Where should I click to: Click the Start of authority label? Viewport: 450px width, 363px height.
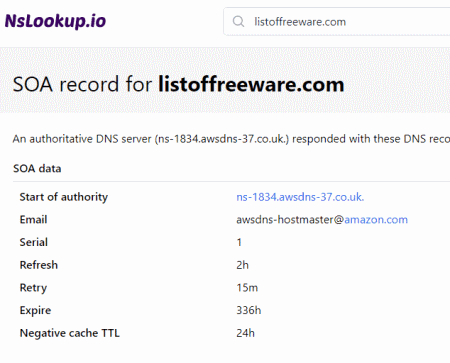coord(64,197)
